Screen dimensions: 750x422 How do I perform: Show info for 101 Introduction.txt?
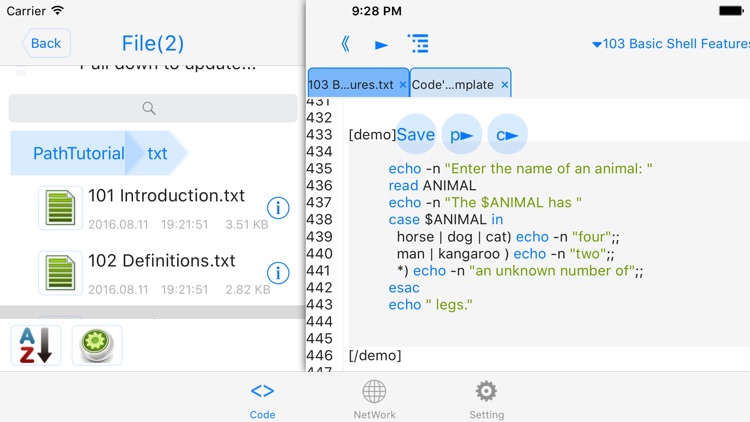278,208
